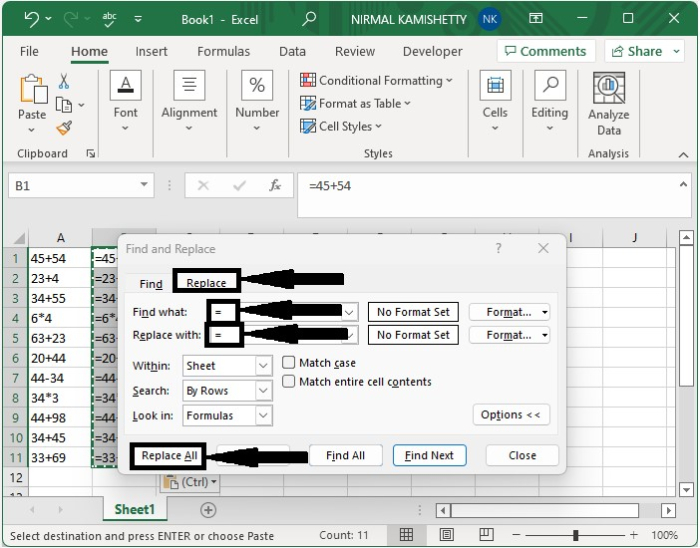Click the zoom slider handle
The width and height of the screenshot is (700, 548).
[x=575, y=535]
